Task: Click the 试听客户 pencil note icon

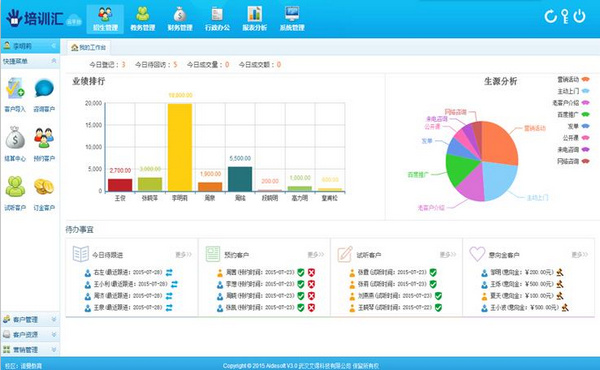Action: [345, 254]
